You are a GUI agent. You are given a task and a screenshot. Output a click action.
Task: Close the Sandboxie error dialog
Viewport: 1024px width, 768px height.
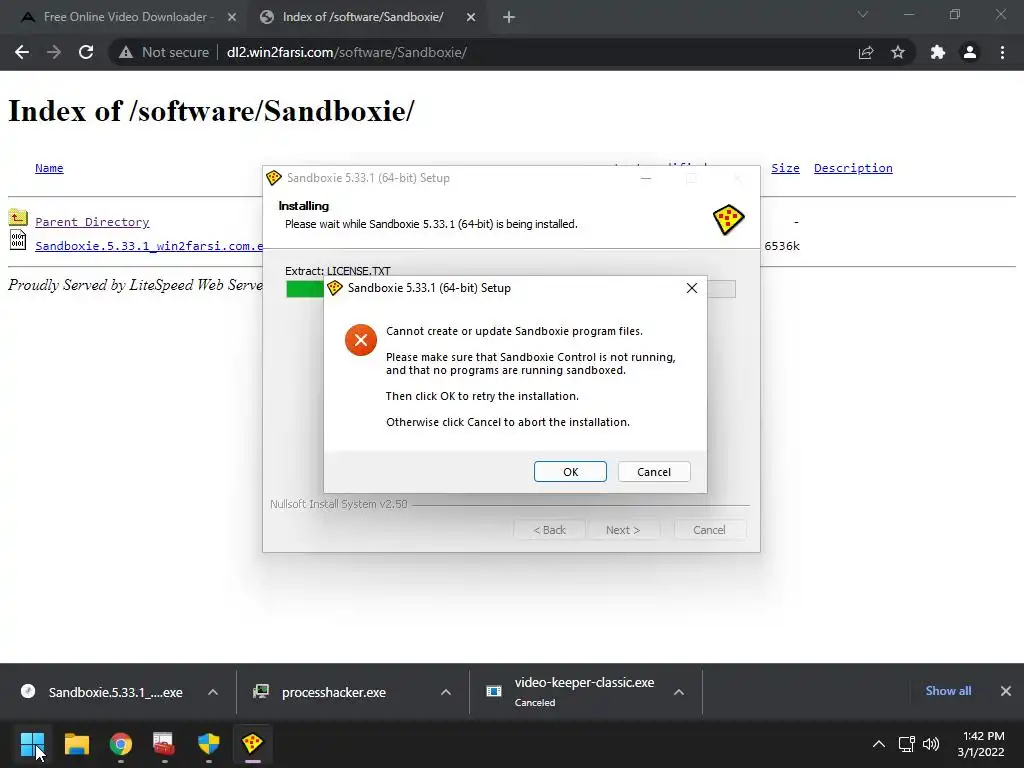(x=692, y=288)
